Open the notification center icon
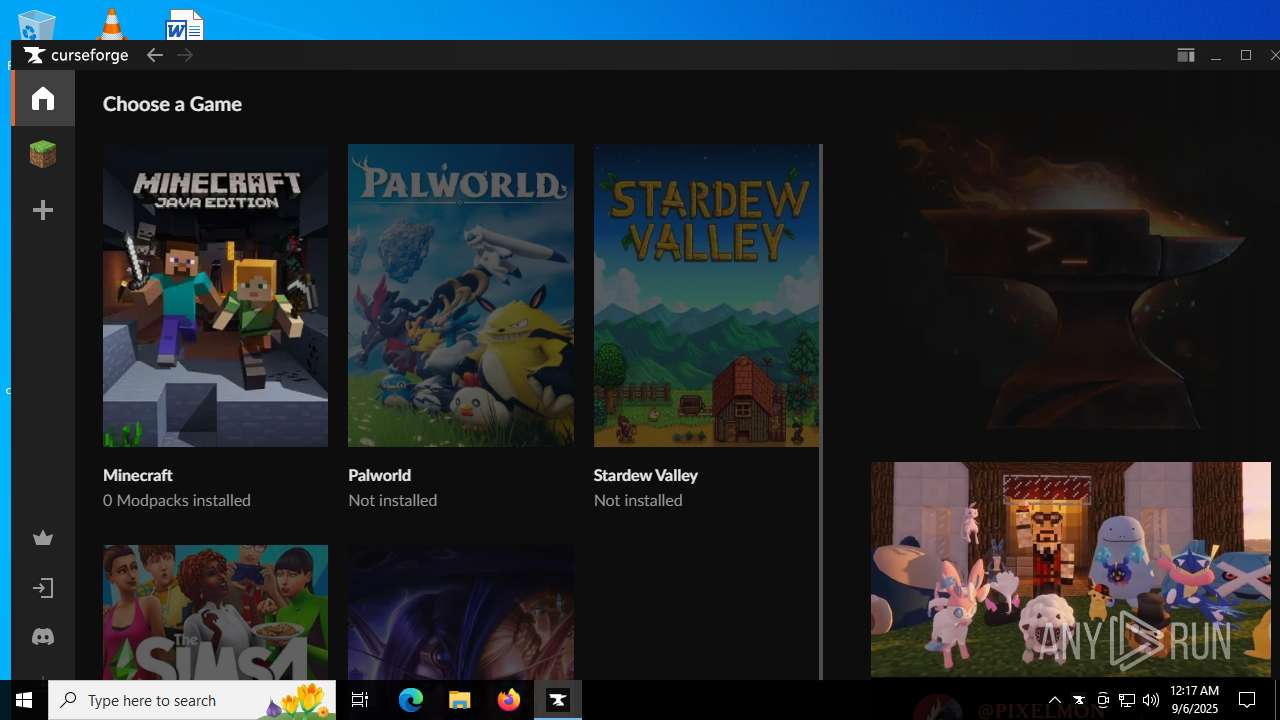 (1247, 700)
